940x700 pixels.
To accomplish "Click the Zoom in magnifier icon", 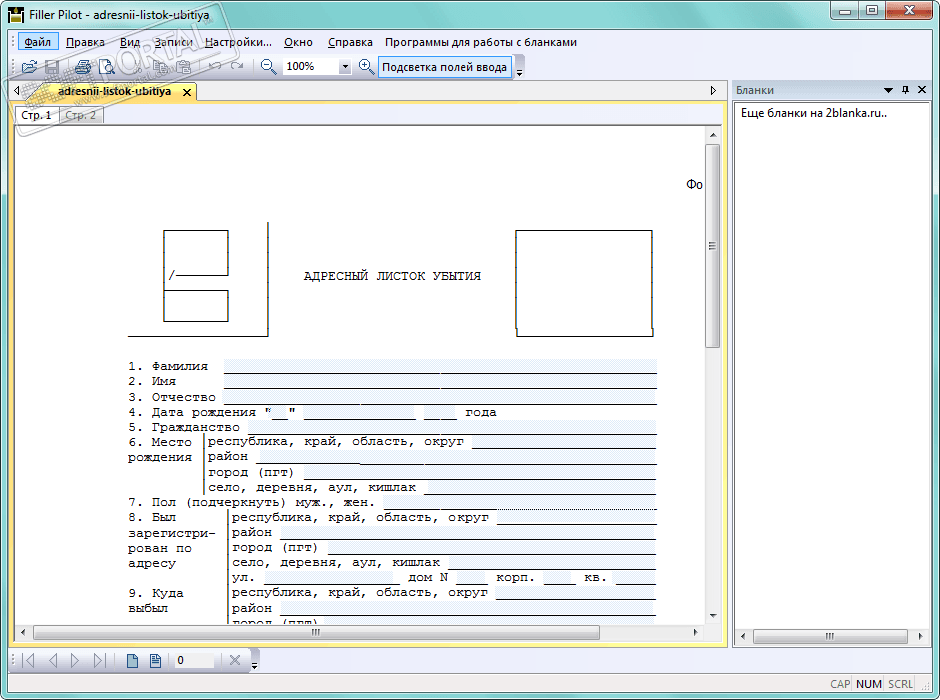I will 366,67.
